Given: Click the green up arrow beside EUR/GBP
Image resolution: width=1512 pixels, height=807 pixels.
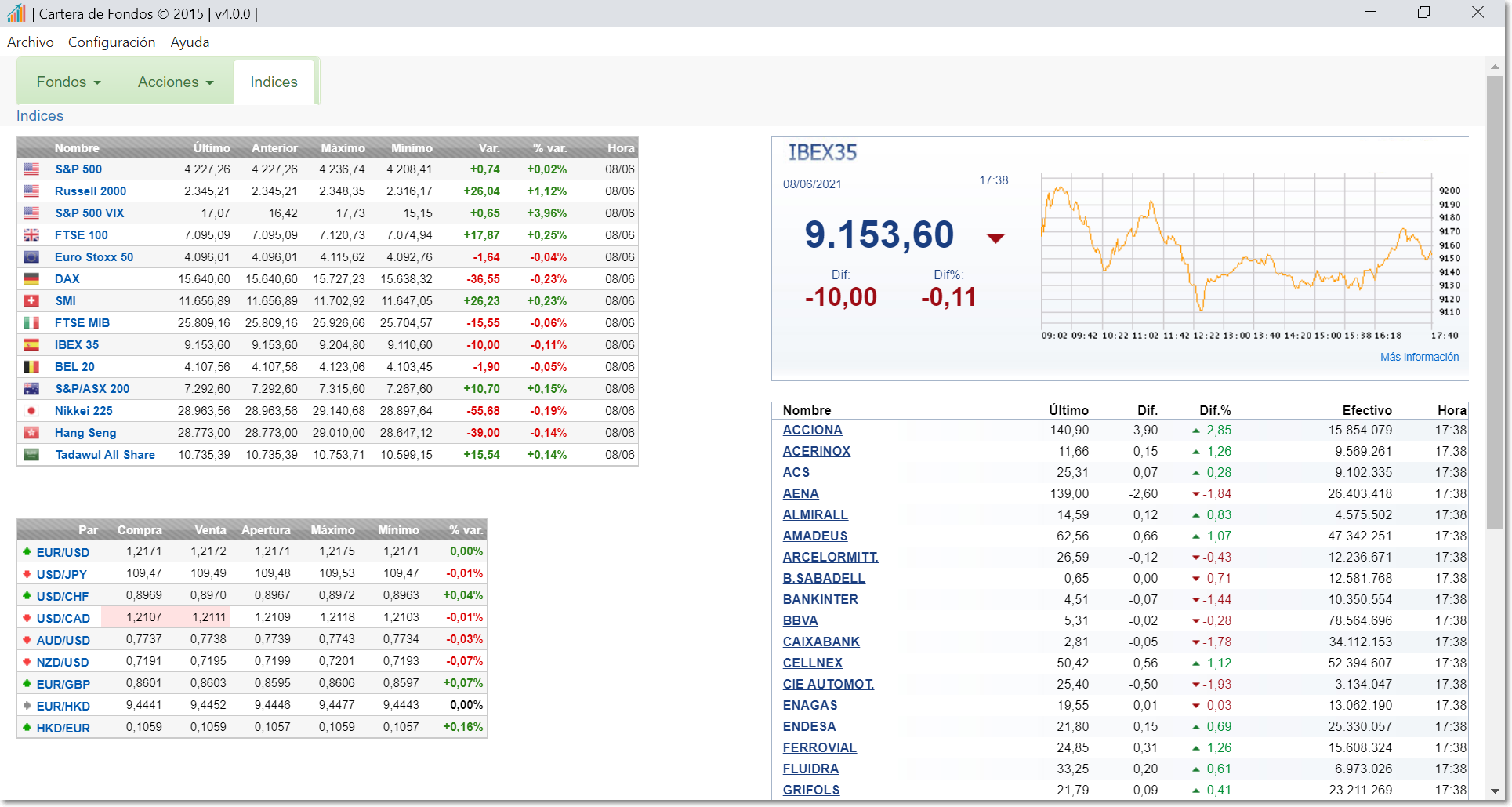Looking at the screenshot, I should point(27,684).
